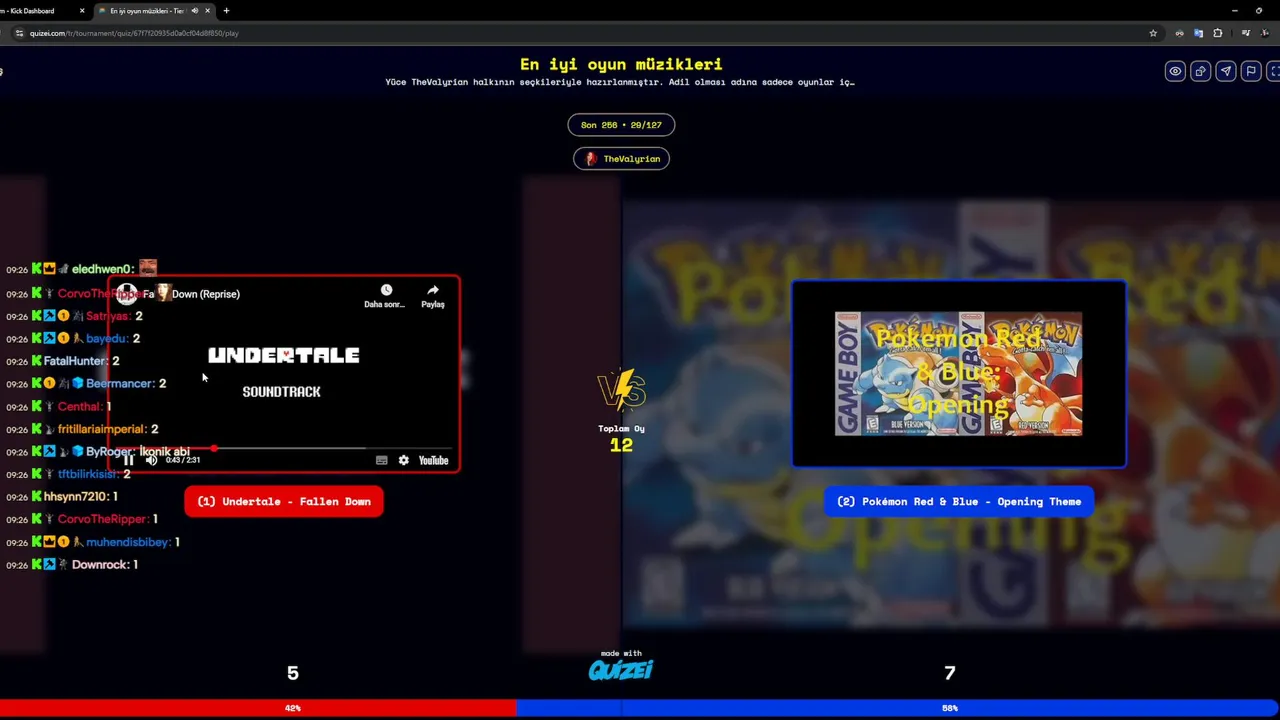Seek the YouTube video progress bar

[x=284, y=449]
